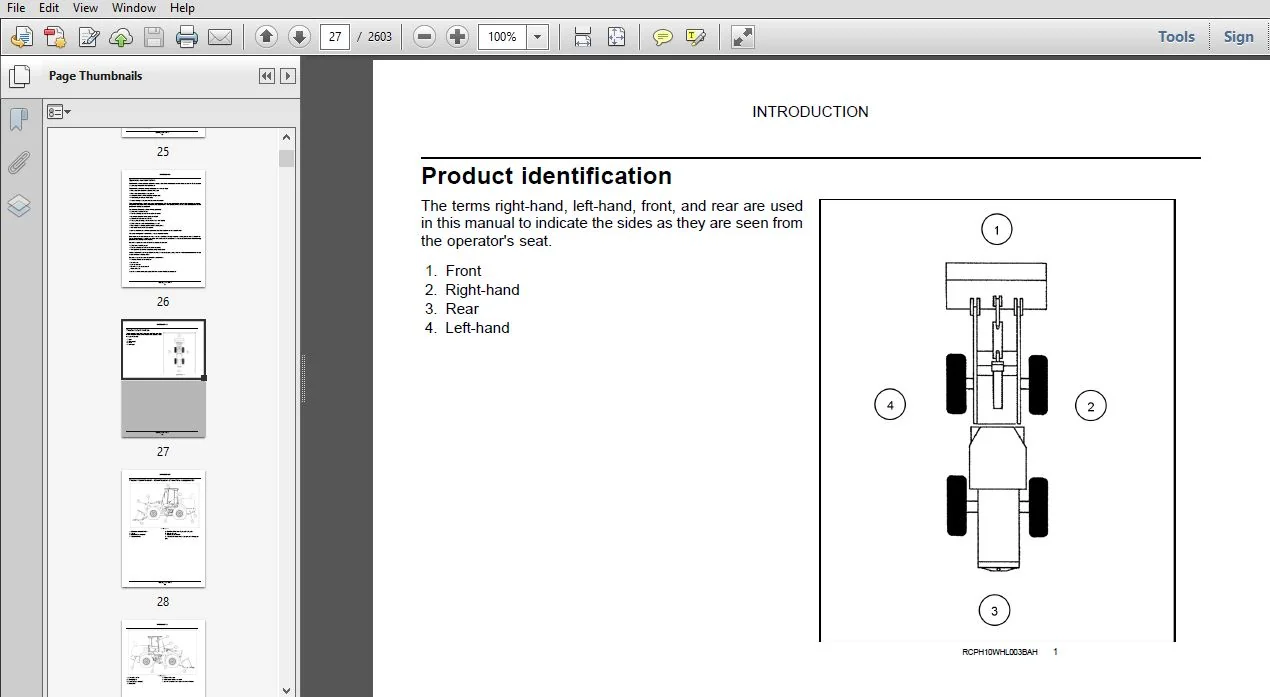Select the Highlight text tool

point(696,37)
